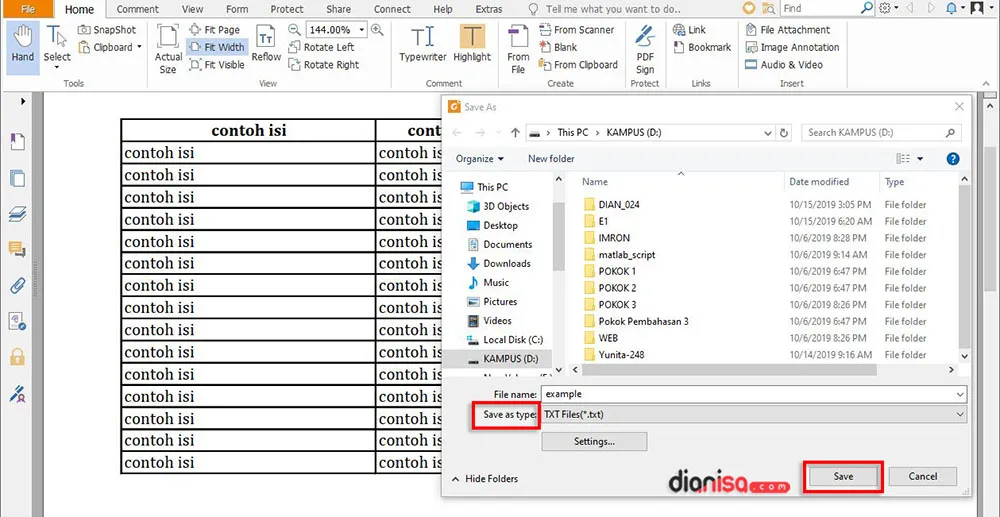Click the Tell me what you want box
Viewport: 1000px width, 517px height.
pos(603,9)
